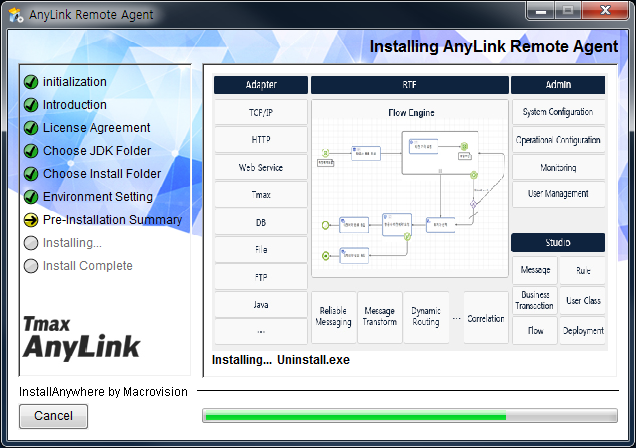Click the gray circle next to Installing...
The image size is (636, 448).
pyautogui.click(x=31, y=243)
